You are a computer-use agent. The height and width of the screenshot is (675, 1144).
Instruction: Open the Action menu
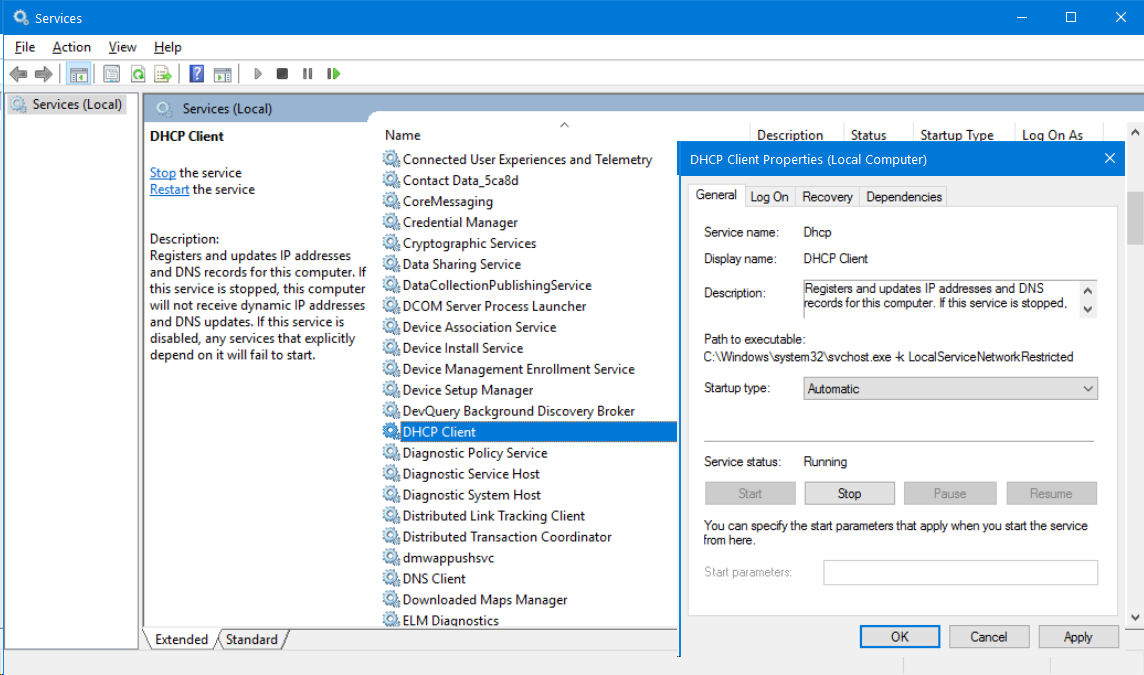pos(72,47)
